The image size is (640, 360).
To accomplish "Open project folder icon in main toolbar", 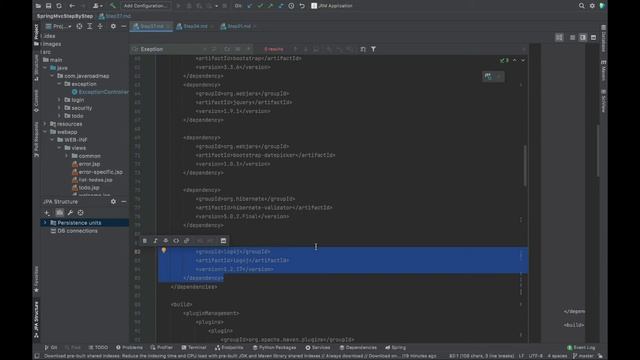I will 38,6.
